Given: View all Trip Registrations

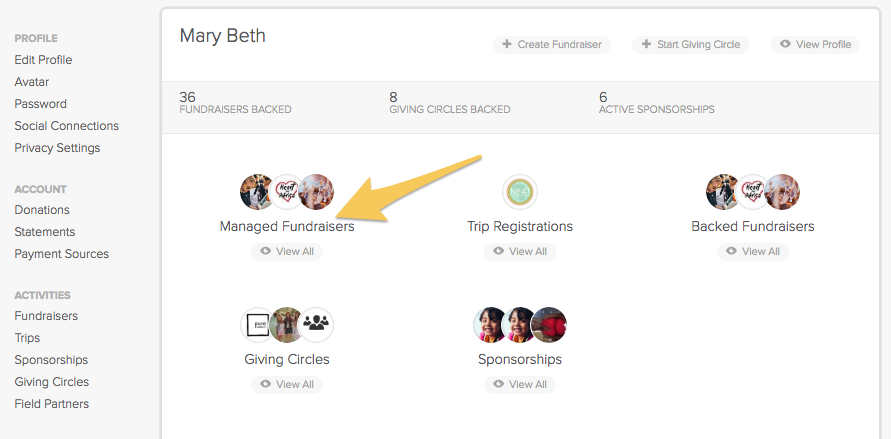Looking at the screenshot, I should 520,252.
